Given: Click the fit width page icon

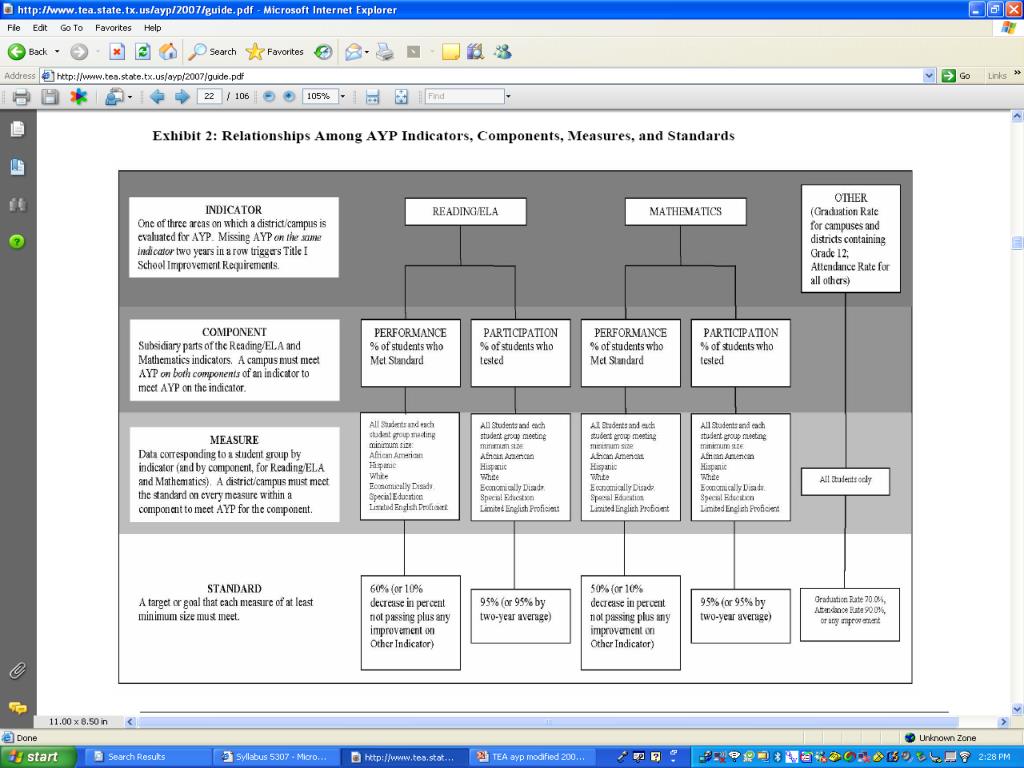Looking at the screenshot, I should pyautogui.click(x=372, y=97).
